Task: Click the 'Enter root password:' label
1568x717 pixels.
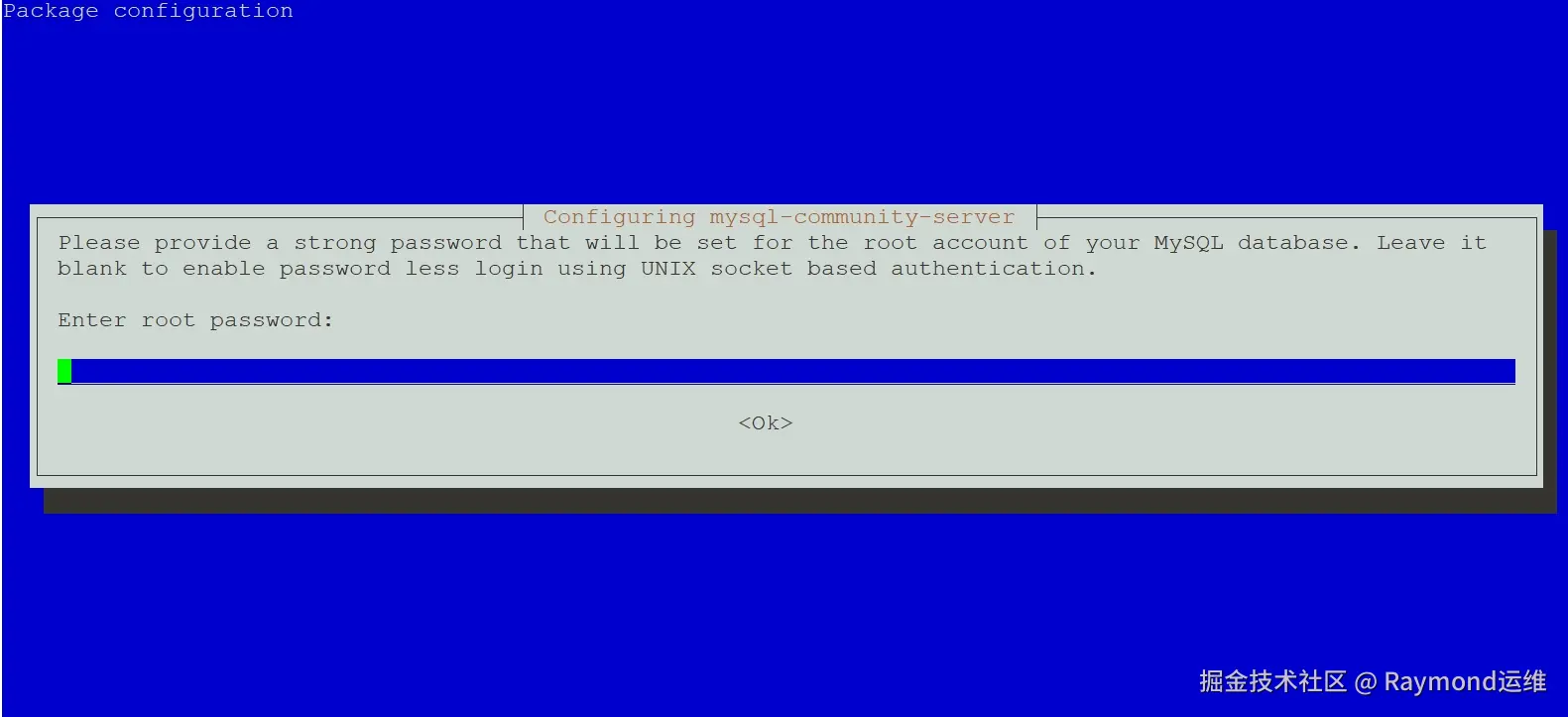Action: coord(195,320)
